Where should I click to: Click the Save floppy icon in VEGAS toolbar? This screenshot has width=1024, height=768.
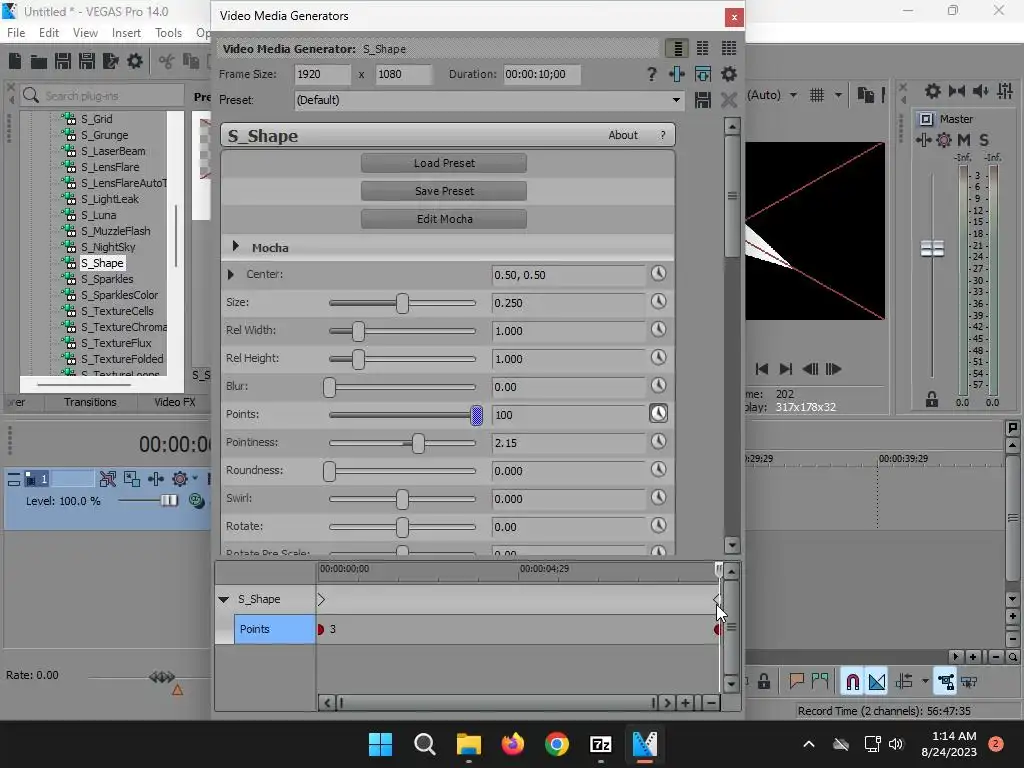pos(63,61)
